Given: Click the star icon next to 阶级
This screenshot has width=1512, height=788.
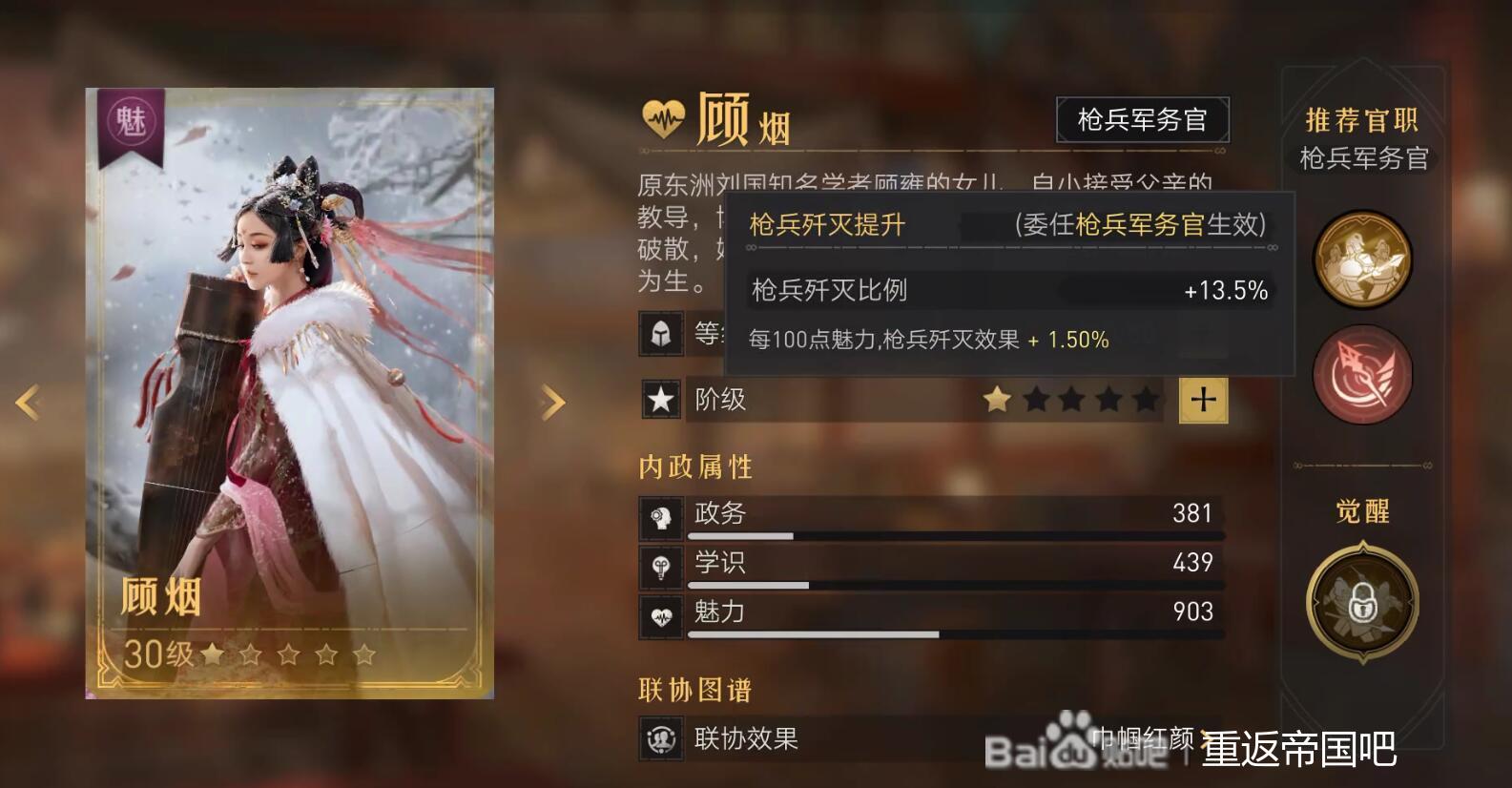Looking at the screenshot, I should tap(660, 400).
